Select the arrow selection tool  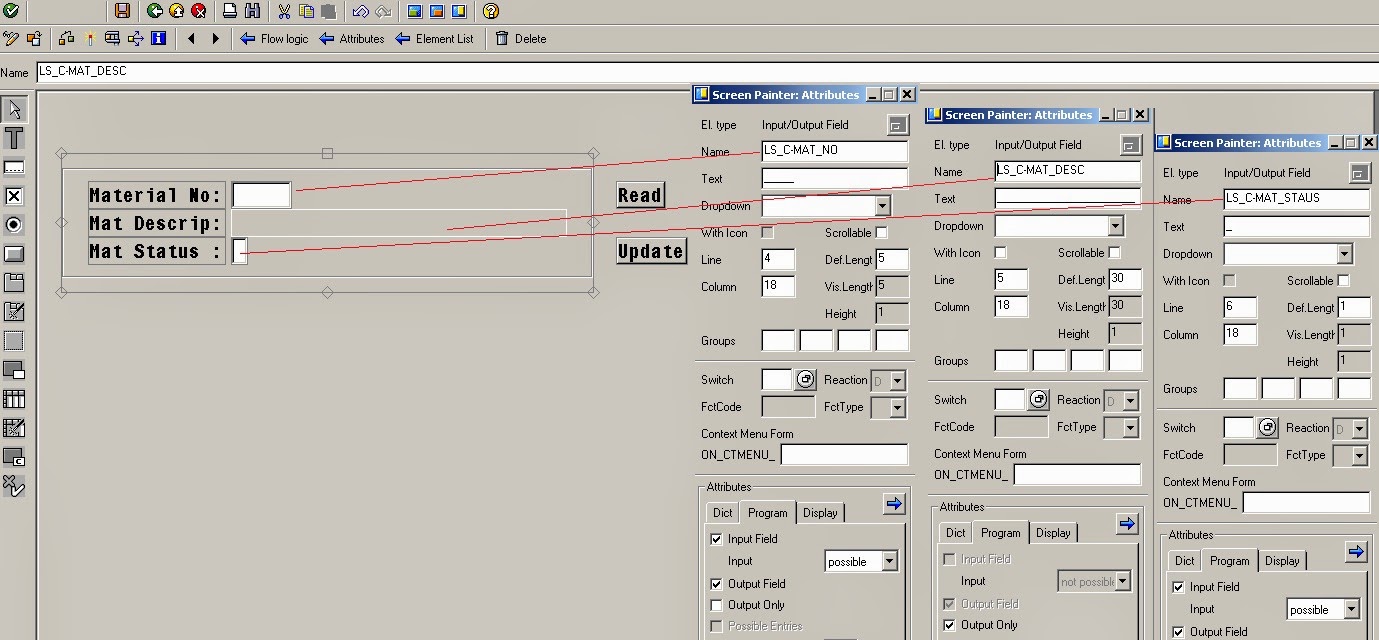[14, 108]
